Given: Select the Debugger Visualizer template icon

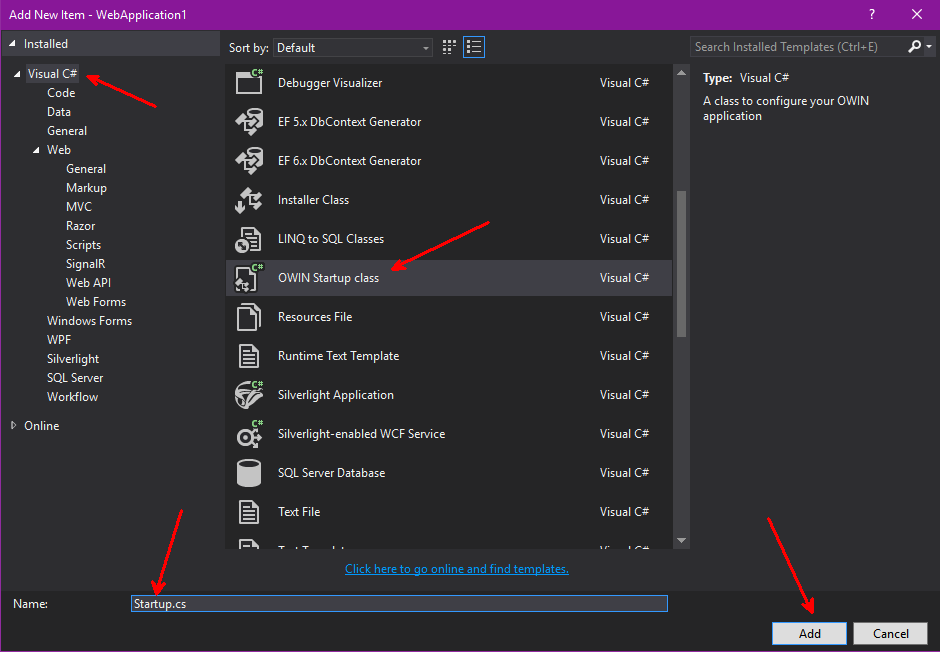Looking at the screenshot, I should [x=249, y=82].
